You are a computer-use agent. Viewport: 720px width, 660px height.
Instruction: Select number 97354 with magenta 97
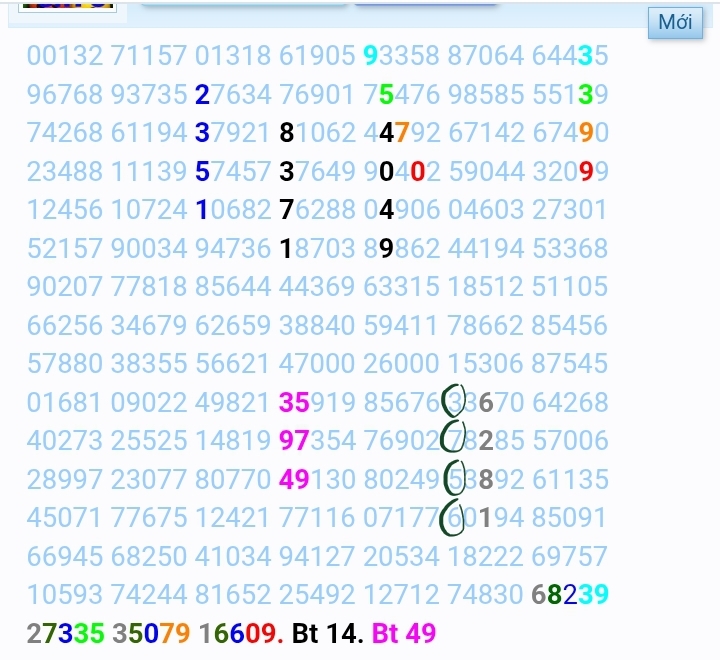click(317, 440)
